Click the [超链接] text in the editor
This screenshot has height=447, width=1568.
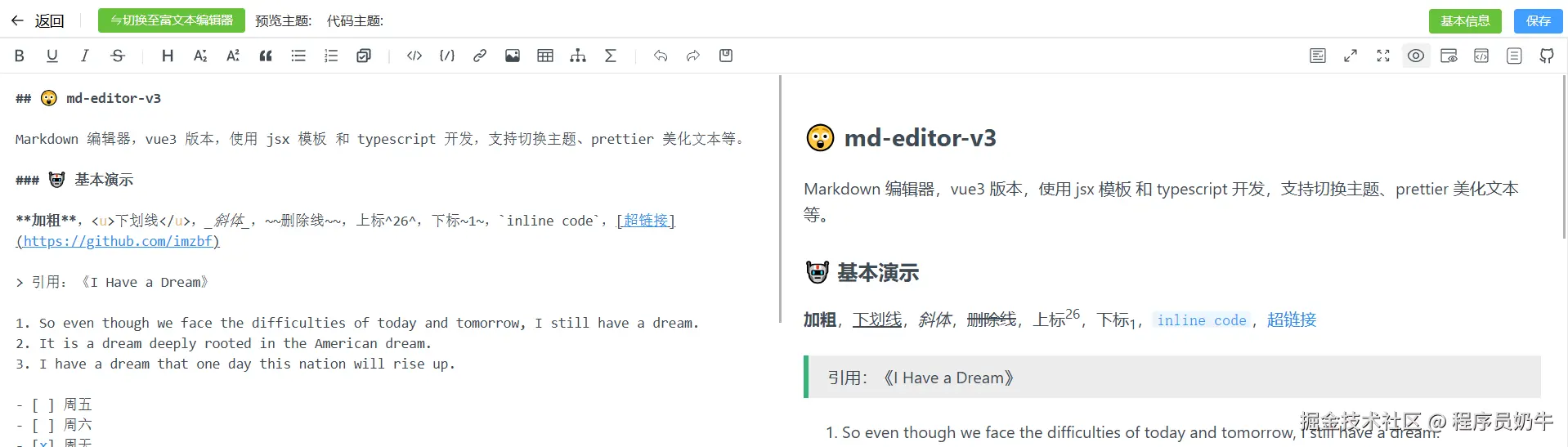click(645, 221)
